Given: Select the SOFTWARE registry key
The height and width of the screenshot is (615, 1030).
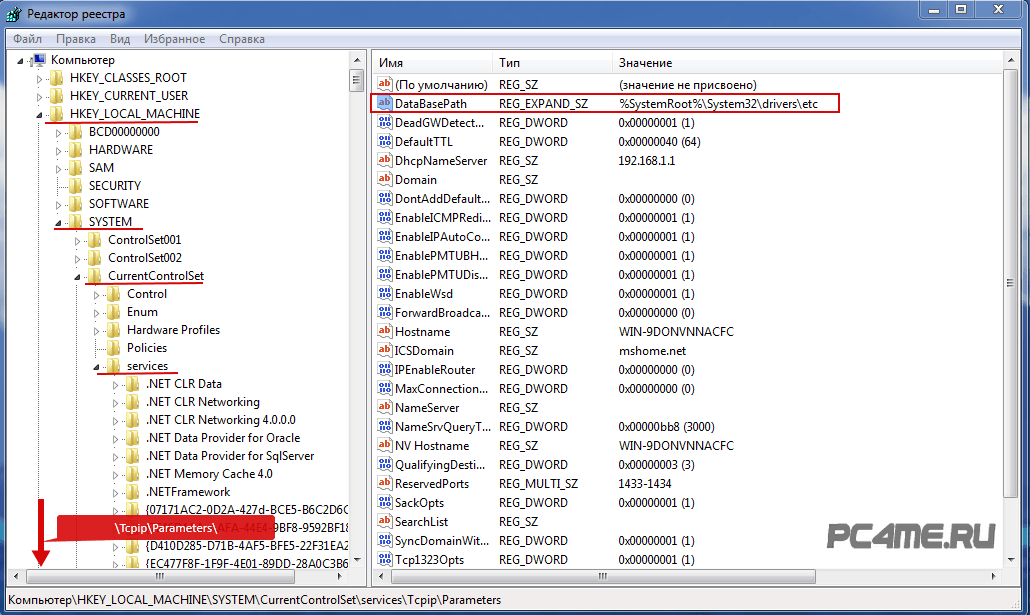Looking at the screenshot, I should (x=118, y=204).
